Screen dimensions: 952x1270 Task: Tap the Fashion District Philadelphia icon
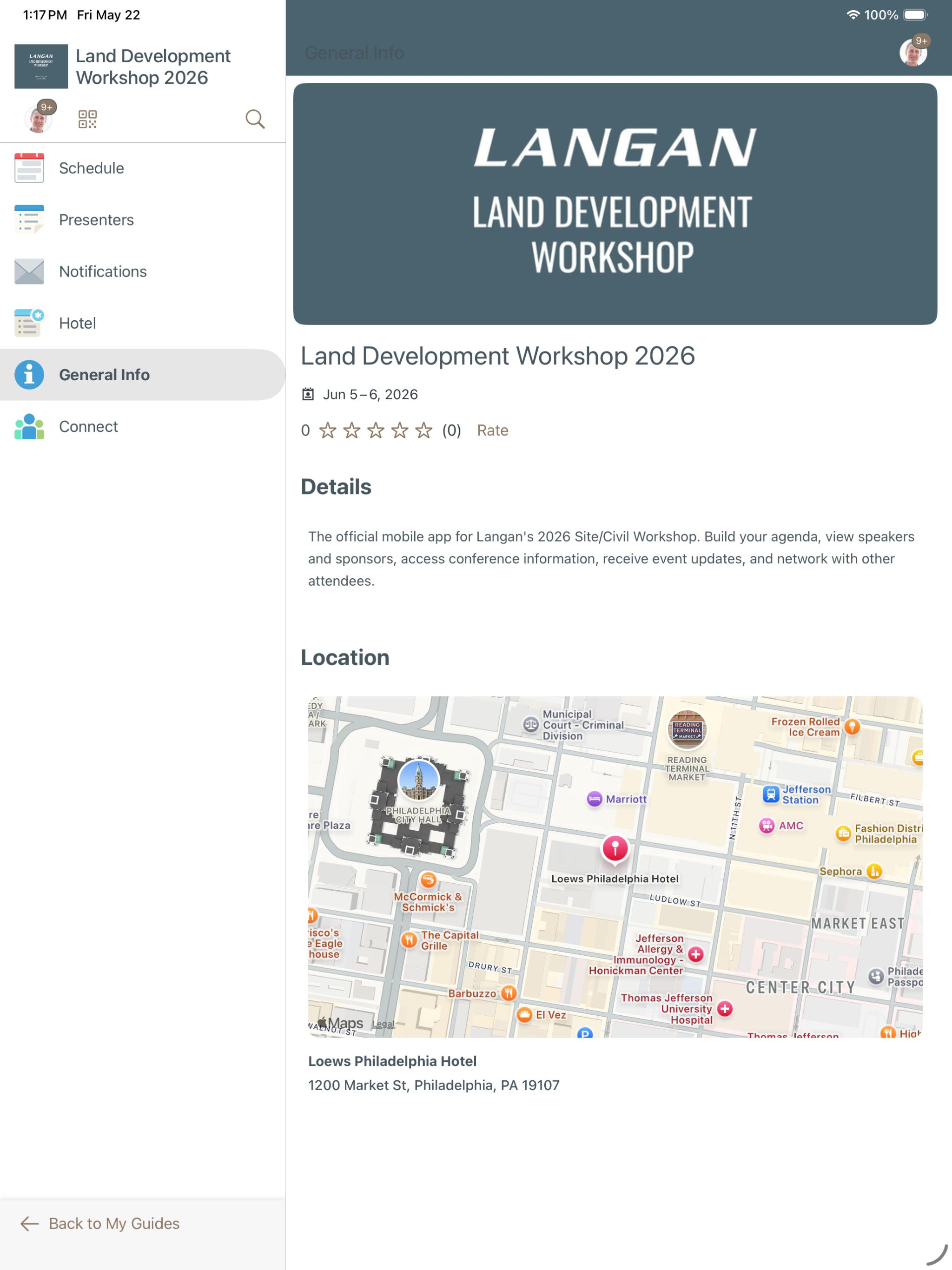coord(843,833)
